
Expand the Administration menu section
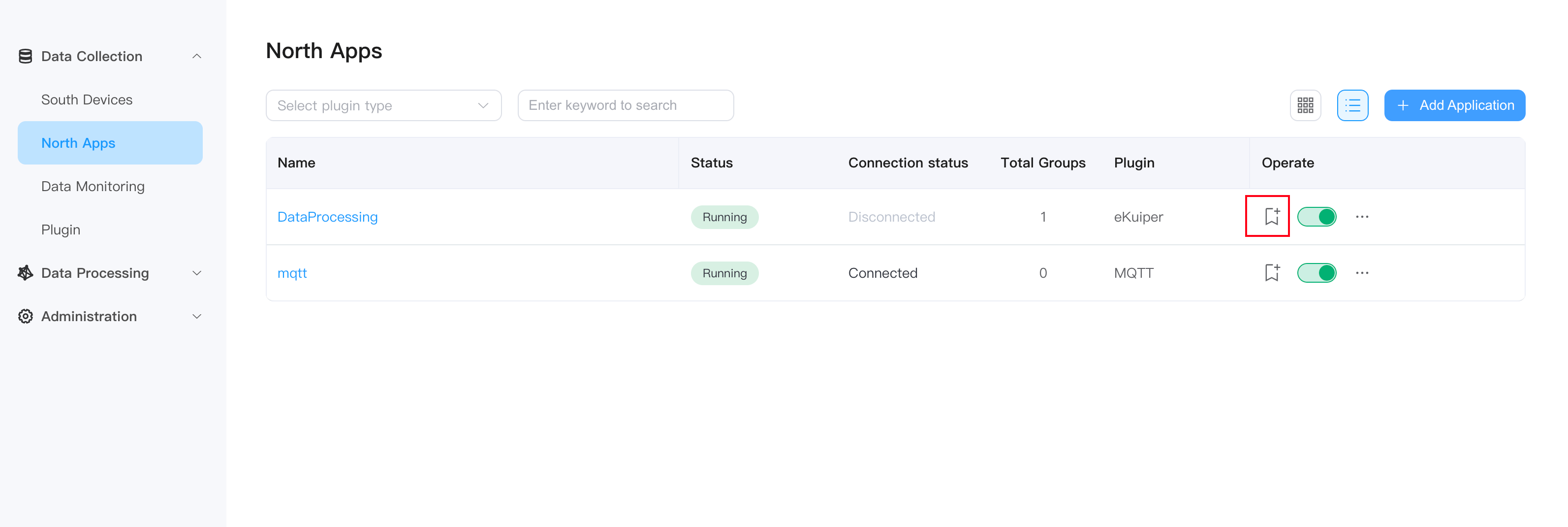pyautogui.click(x=196, y=316)
